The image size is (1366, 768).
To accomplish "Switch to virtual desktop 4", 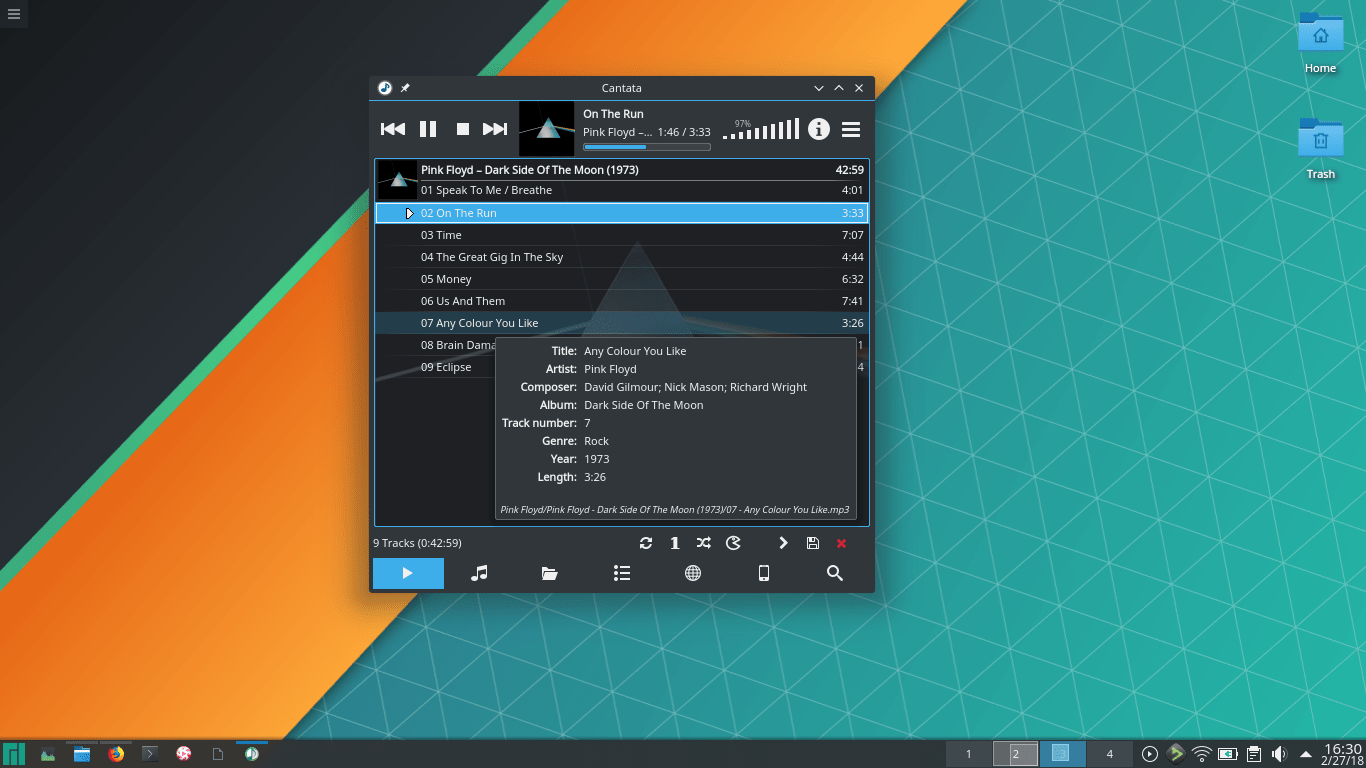I will [x=1109, y=754].
